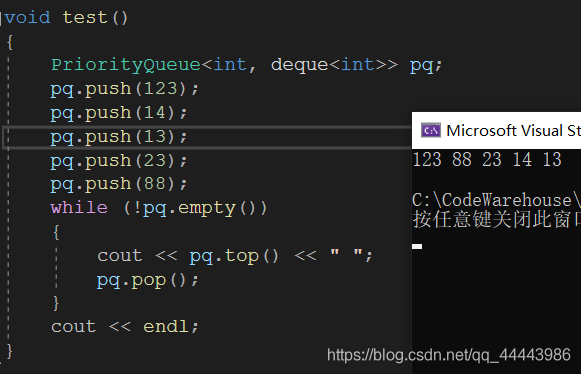This screenshot has height=374, width=581.
Task: Click the Chinese 'press any key' console message
Action: pos(497,219)
